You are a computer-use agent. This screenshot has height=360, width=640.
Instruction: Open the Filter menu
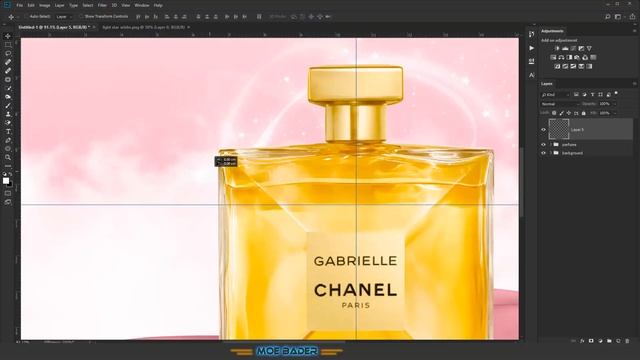pos(102,5)
